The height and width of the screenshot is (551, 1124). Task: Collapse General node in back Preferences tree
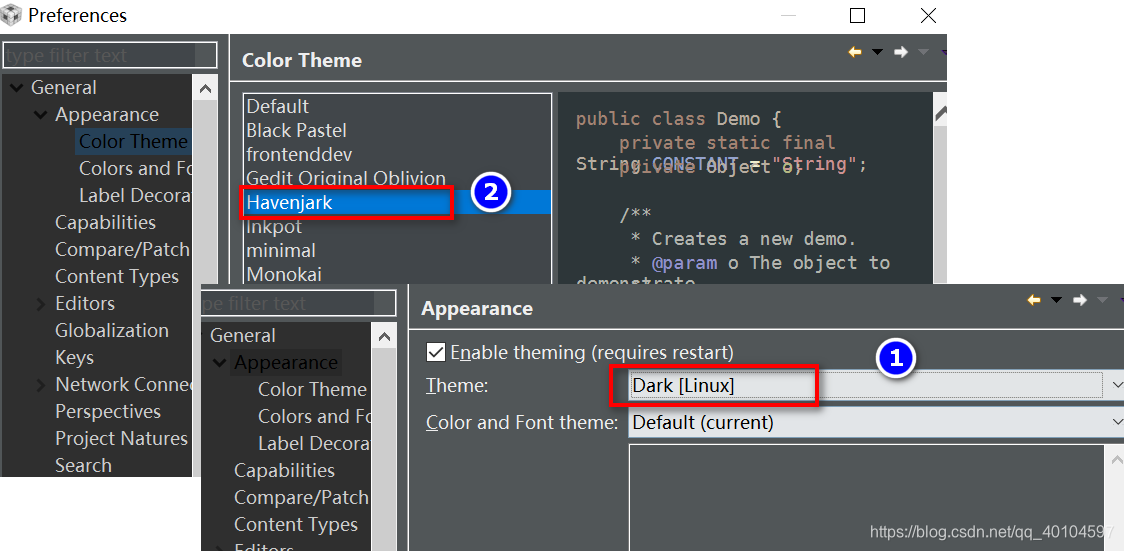[x=16, y=88]
